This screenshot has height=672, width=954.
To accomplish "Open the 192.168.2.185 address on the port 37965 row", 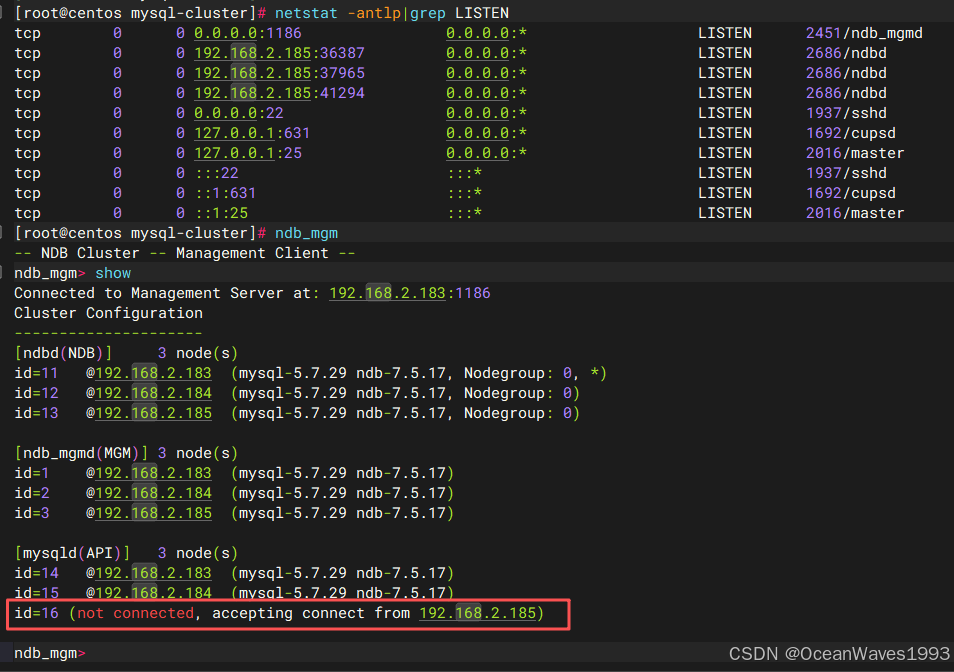I will click(x=252, y=73).
